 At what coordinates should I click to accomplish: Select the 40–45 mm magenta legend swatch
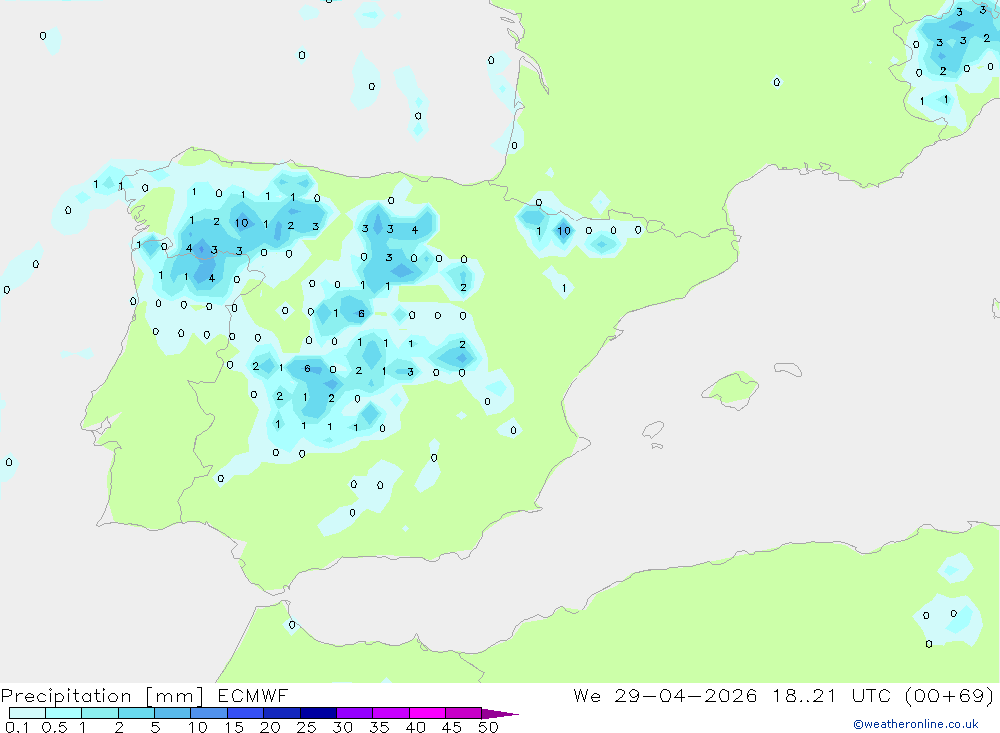tap(427, 713)
